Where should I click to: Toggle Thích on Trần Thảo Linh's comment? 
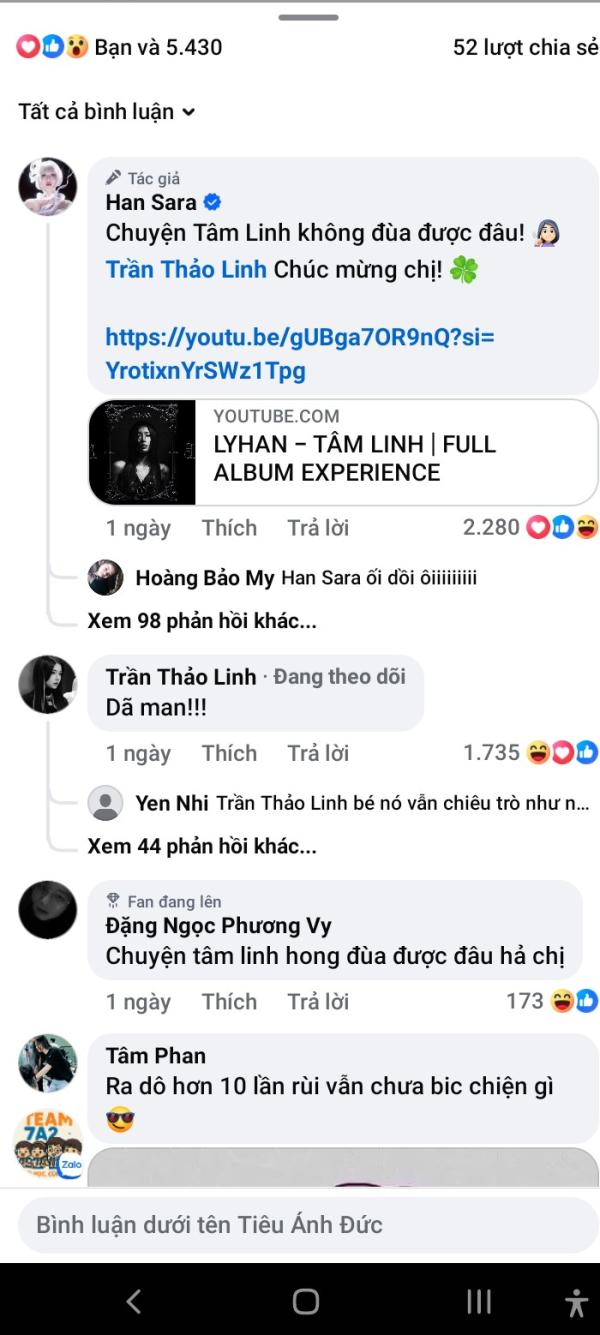229,753
